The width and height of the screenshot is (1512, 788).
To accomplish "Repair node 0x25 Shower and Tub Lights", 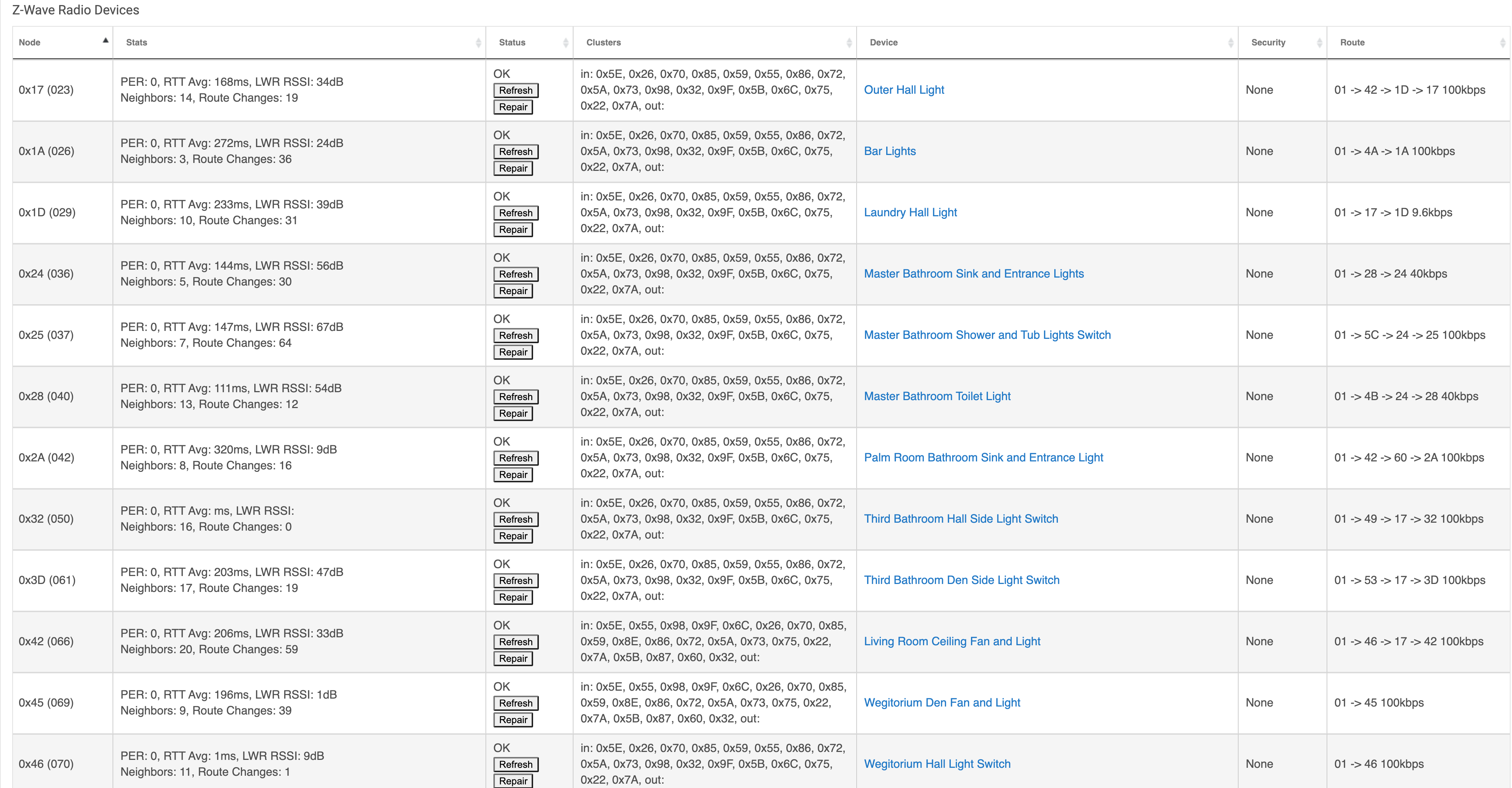I will 513,352.
